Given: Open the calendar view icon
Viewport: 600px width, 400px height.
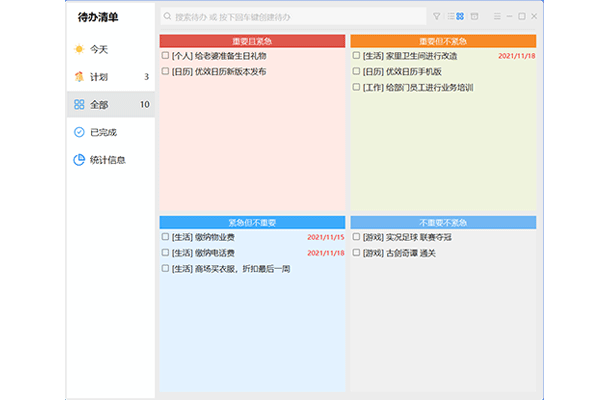Looking at the screenshot, I should tap(473, 17).
